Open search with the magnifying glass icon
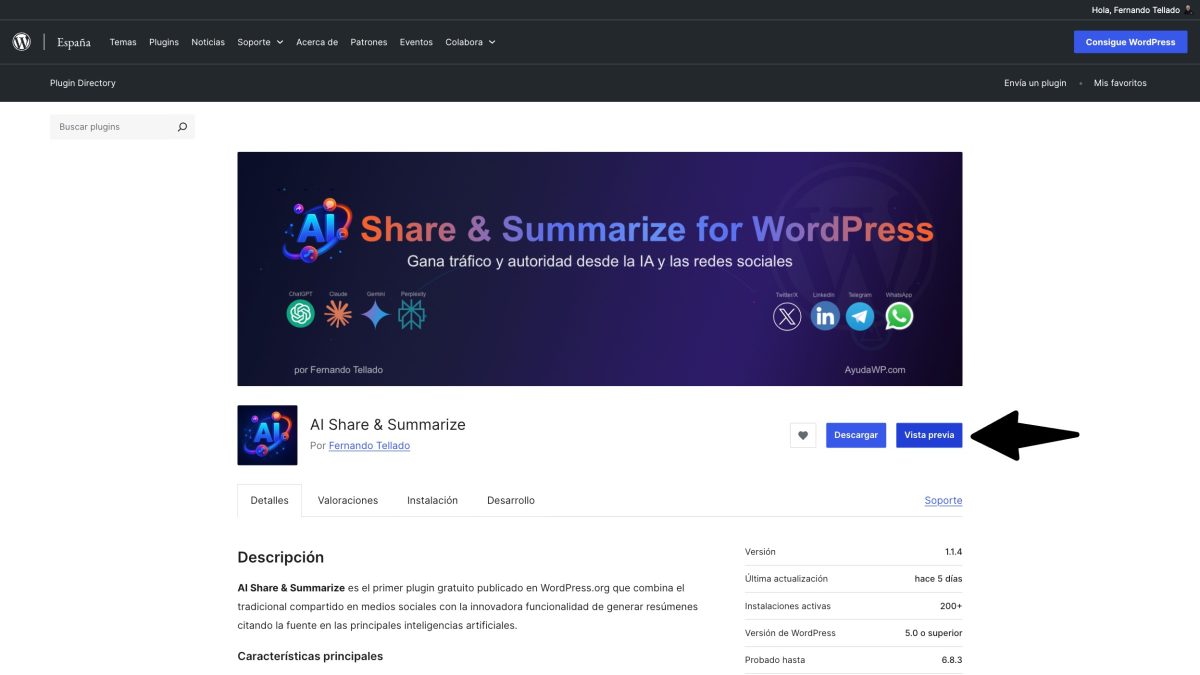 click(x=182, y=126)
